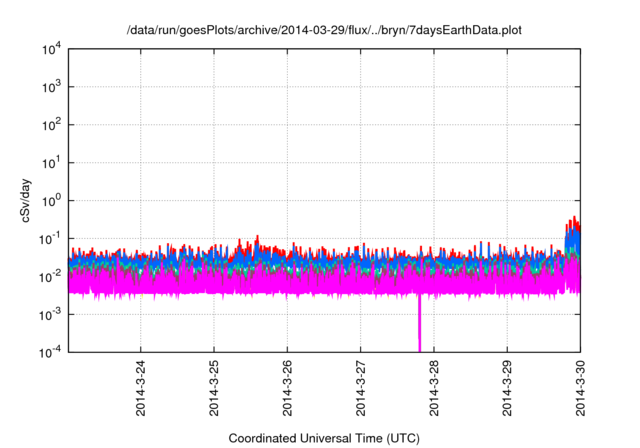Click the plot file path title

click(324, 30)
